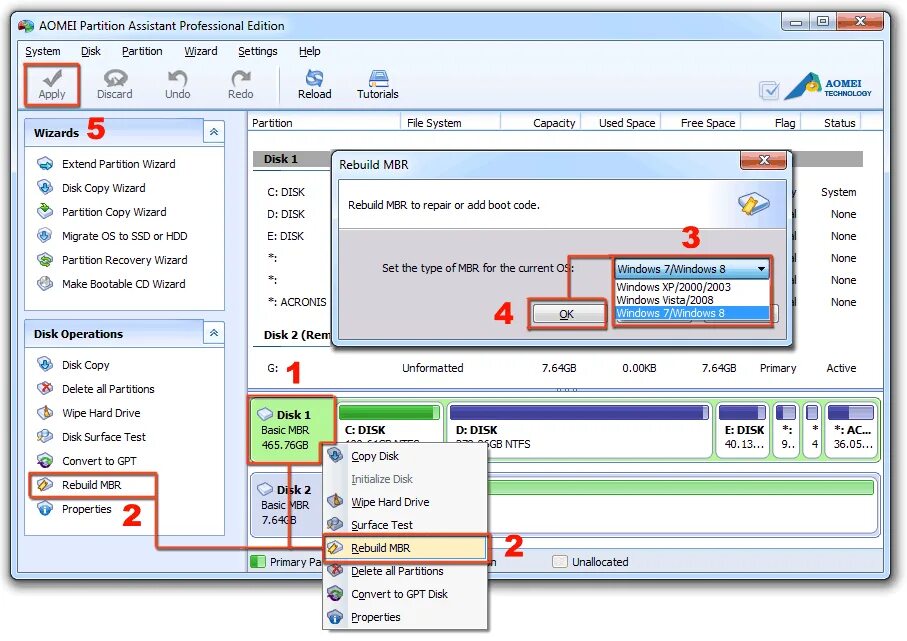Choose Surface Test from context menu
Viewport: 907px width, 641px height.
[x=405, y=525]
